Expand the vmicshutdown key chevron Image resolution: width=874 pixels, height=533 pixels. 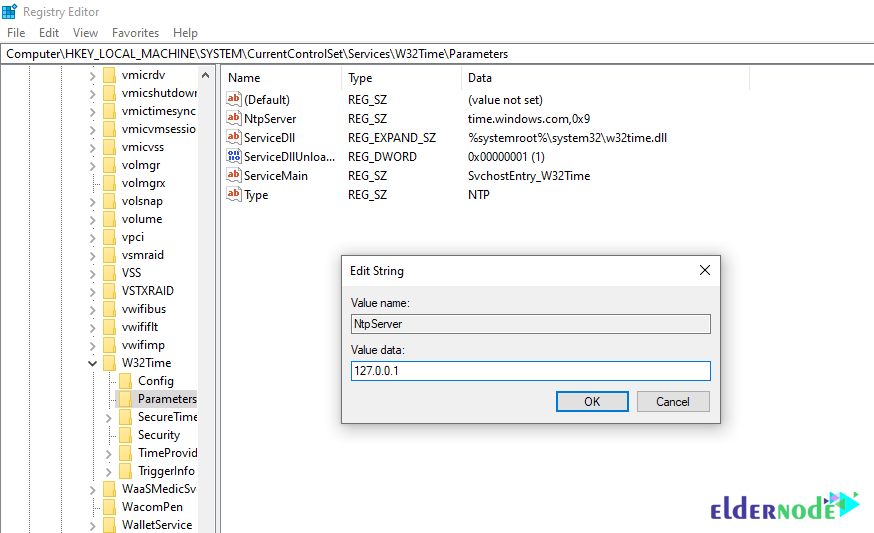tap(93, 94)
